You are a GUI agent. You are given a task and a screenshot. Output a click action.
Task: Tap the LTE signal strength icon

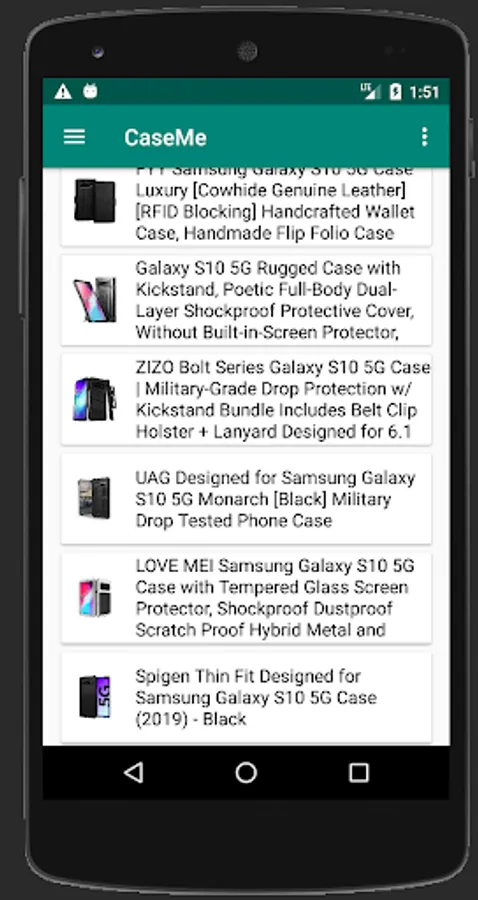(370, 91)
